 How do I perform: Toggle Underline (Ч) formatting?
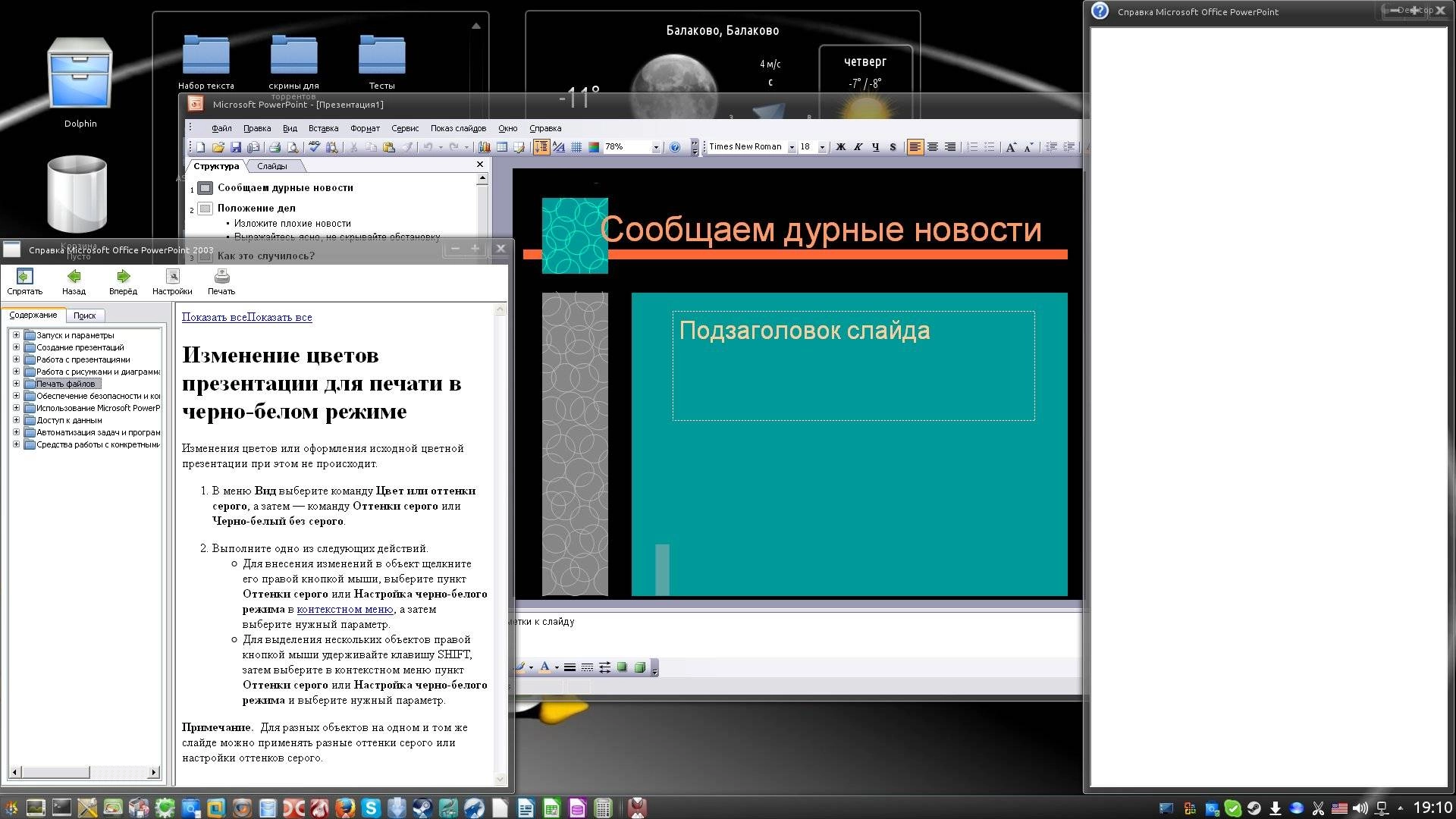(x=875, y=147)
